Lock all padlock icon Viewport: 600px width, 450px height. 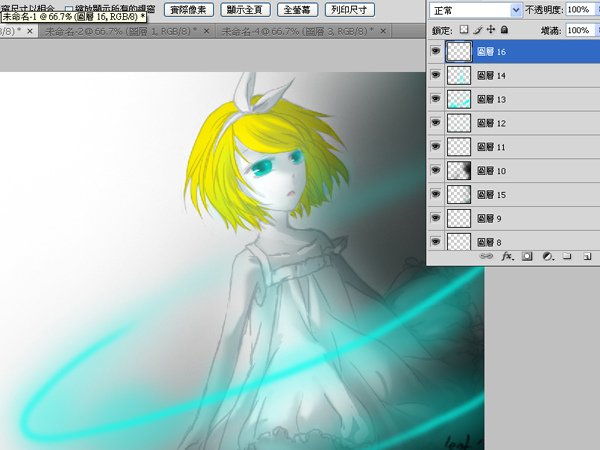[504, 29]
